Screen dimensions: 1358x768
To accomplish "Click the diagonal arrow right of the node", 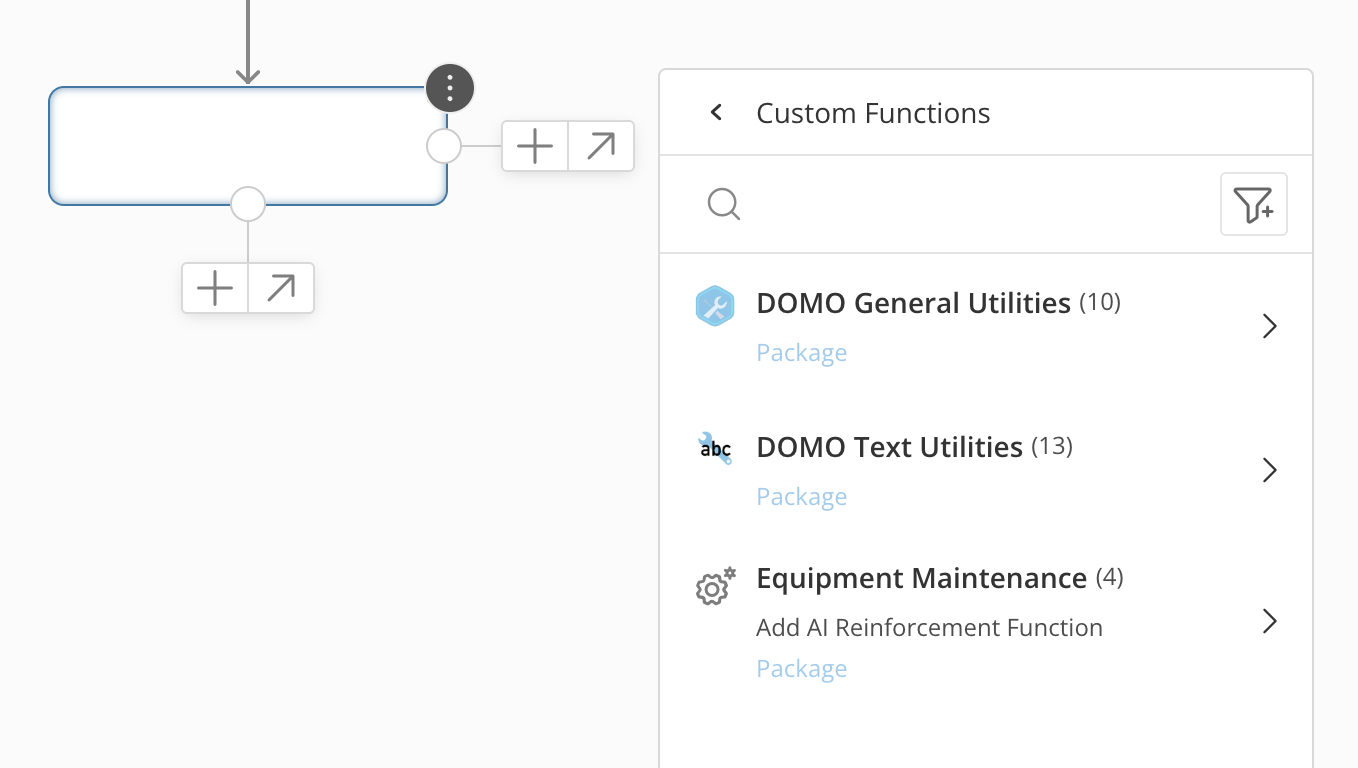I will [x=600, y=146].
